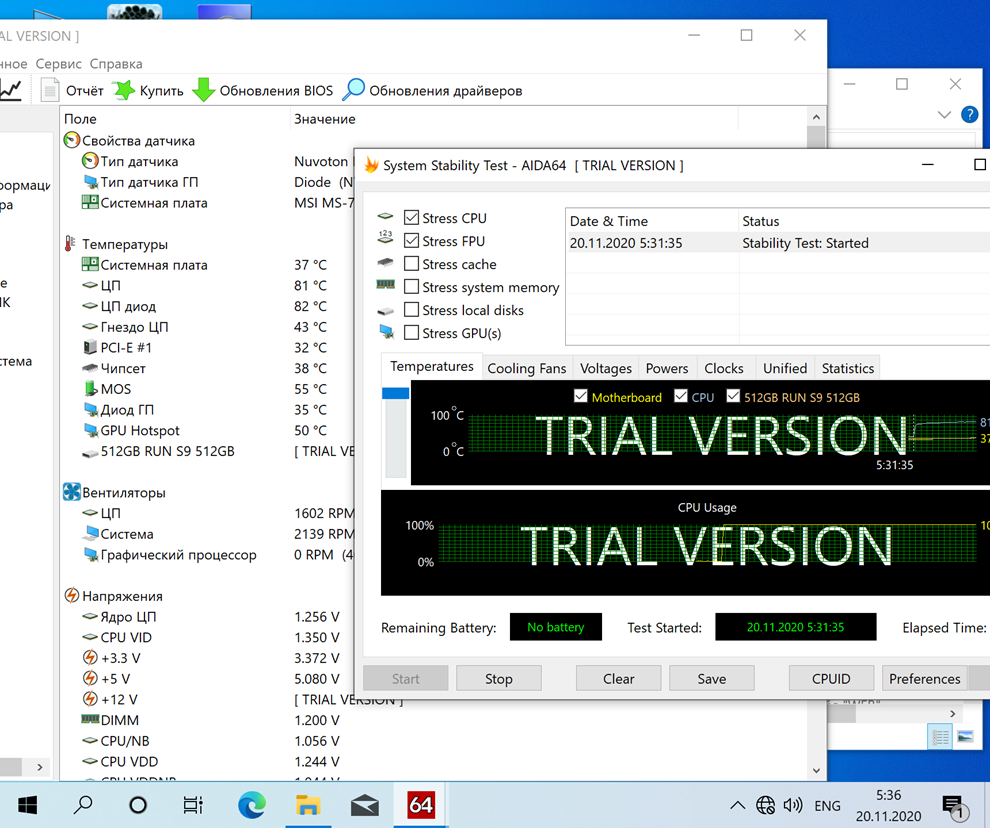Click the Report (Отчёт) toolbar icon

[x=50, y=90]
